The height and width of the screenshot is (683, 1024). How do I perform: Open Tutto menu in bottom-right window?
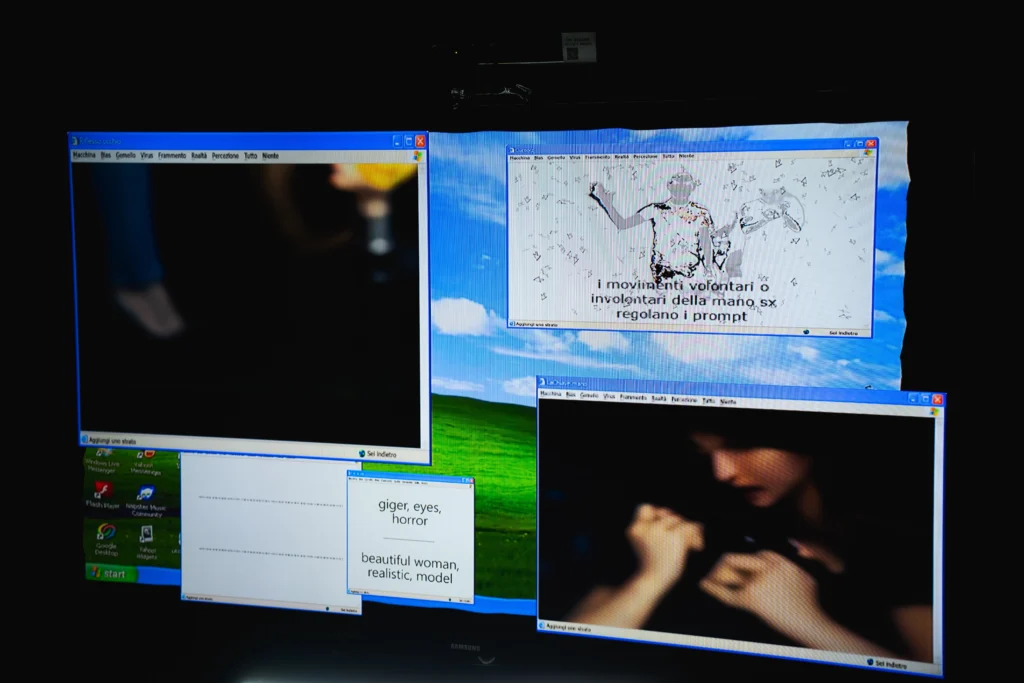tap(709, 401)
